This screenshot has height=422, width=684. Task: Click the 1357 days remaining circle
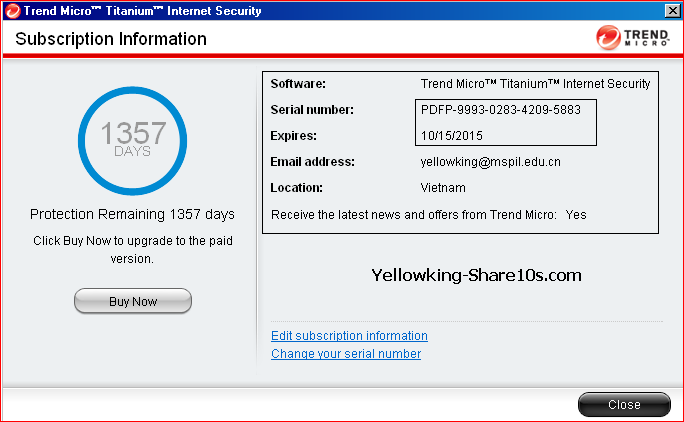pyautogui.click(x=133, y=141)
